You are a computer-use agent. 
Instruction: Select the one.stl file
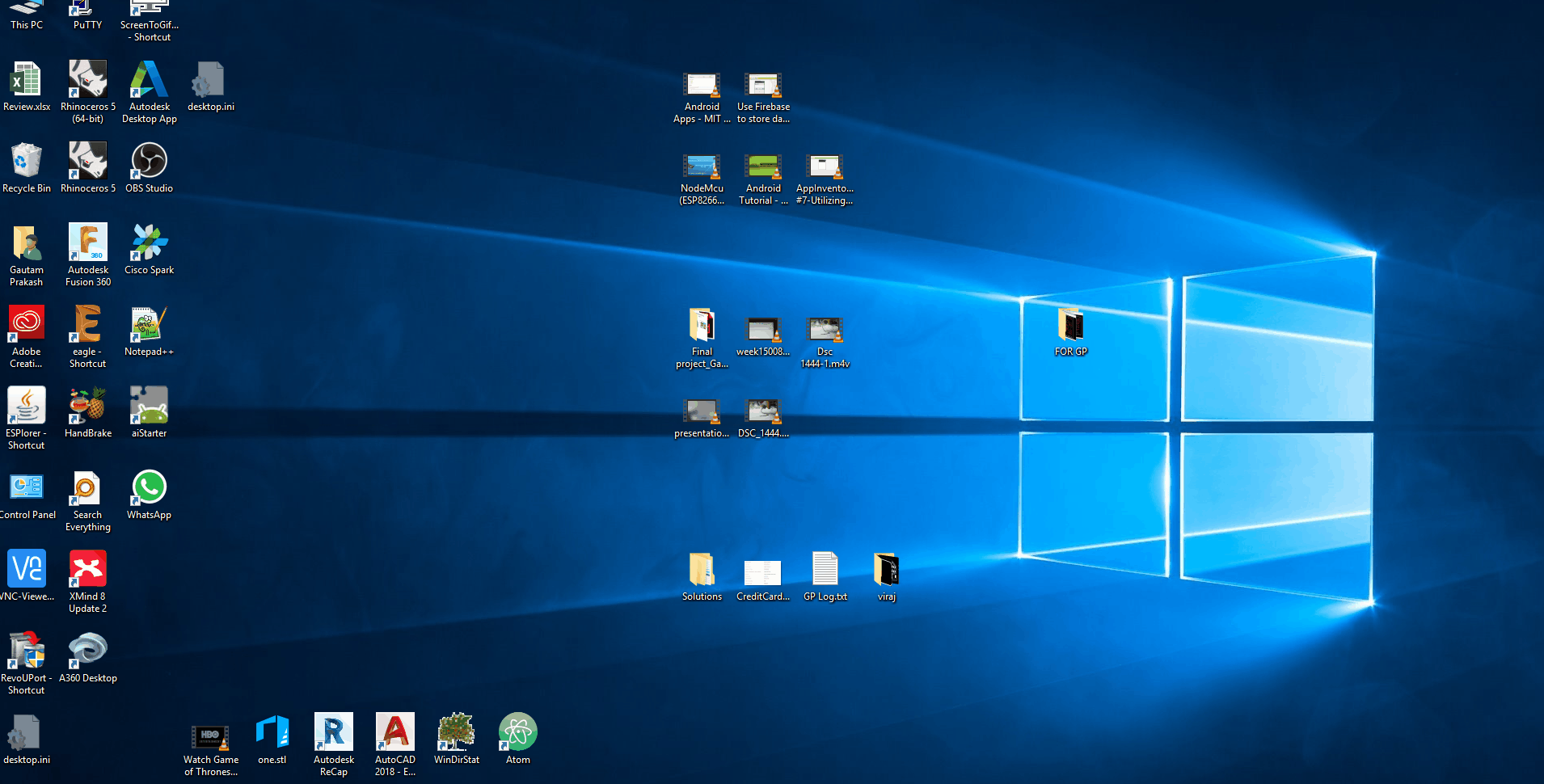(272, 740)
